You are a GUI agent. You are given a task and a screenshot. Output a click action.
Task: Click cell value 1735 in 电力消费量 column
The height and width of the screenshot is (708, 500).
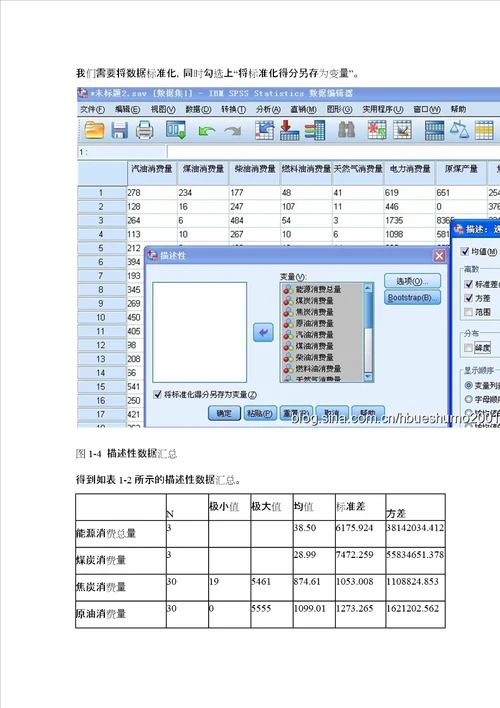click(x=410, y=221)
